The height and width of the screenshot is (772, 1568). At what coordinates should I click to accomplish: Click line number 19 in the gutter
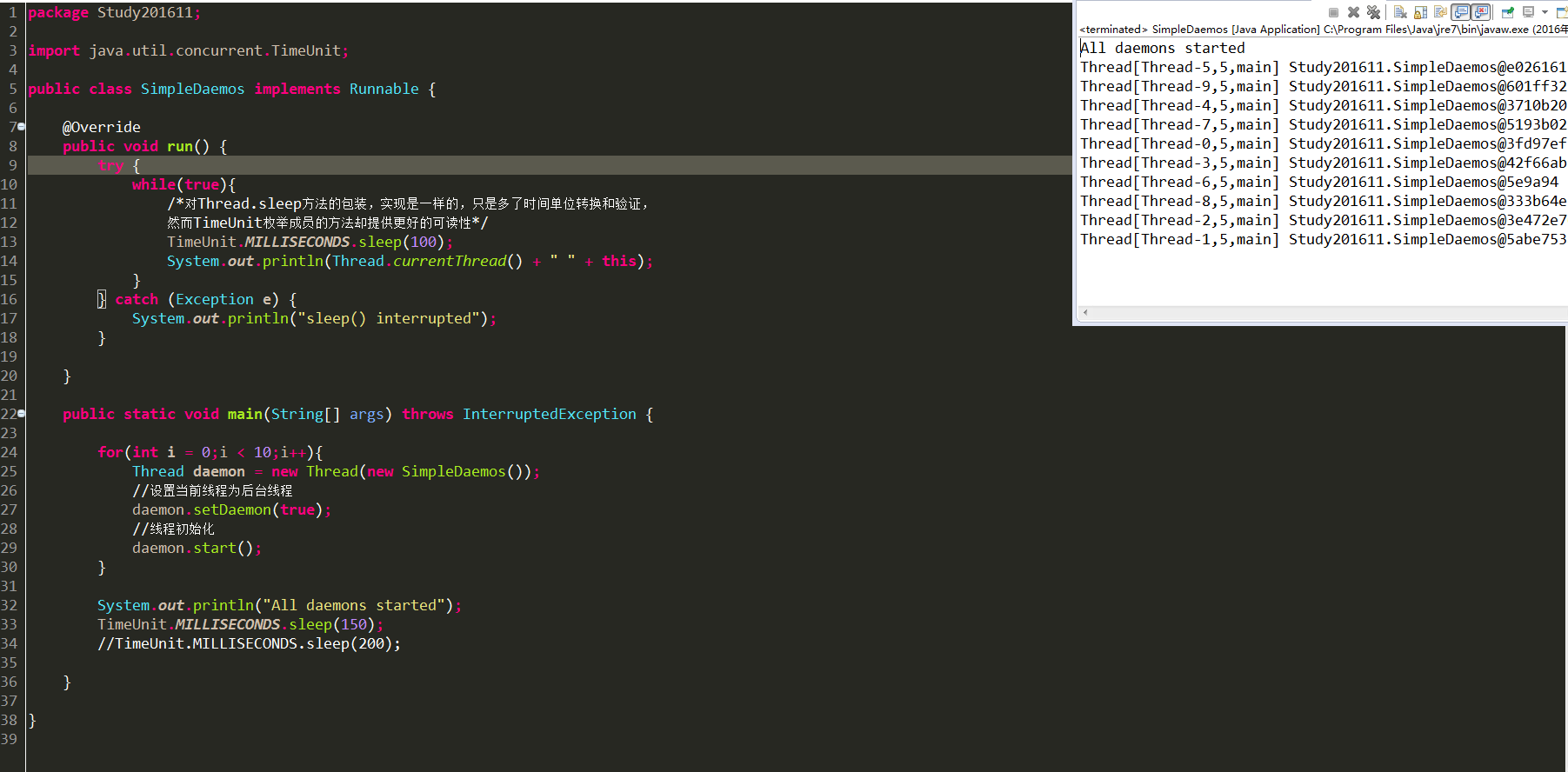point(9,356)
